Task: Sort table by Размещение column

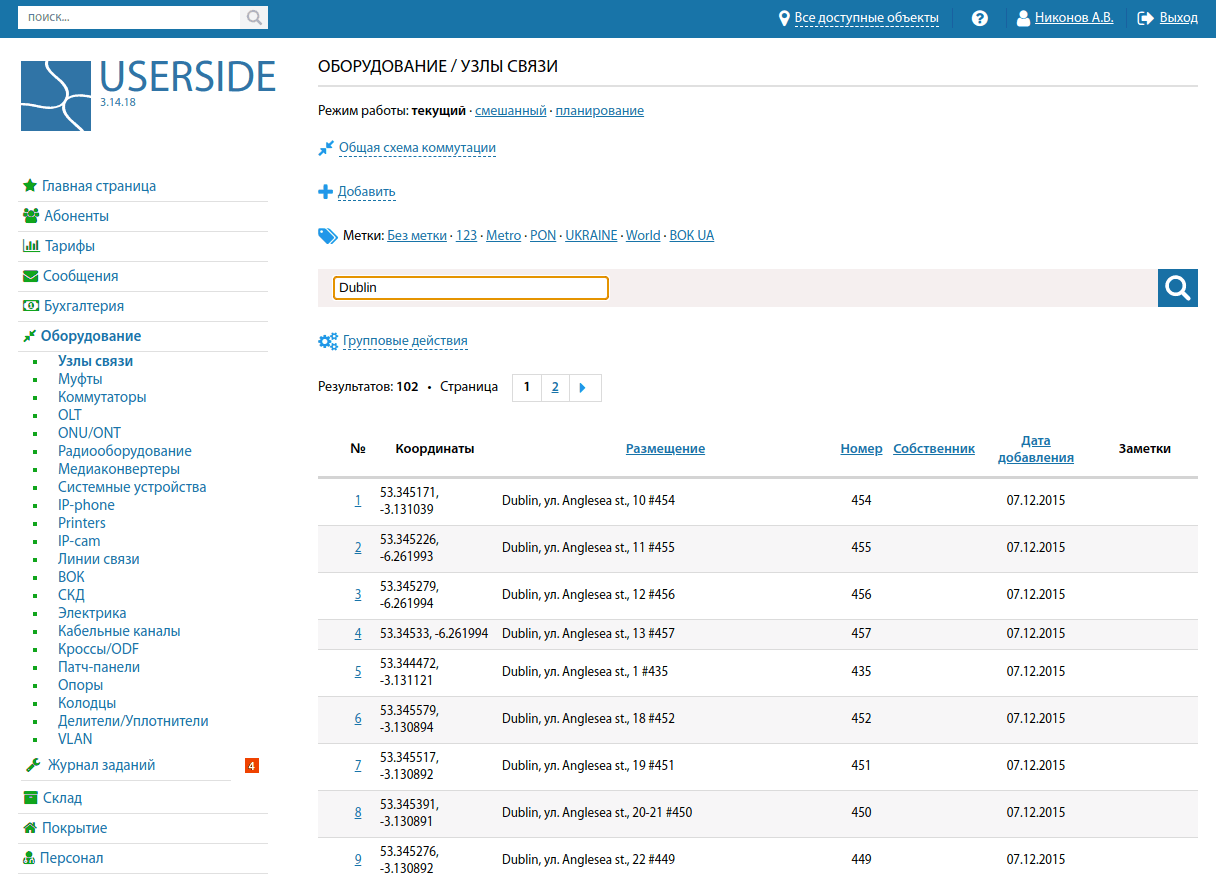Action: click(665, 448)
